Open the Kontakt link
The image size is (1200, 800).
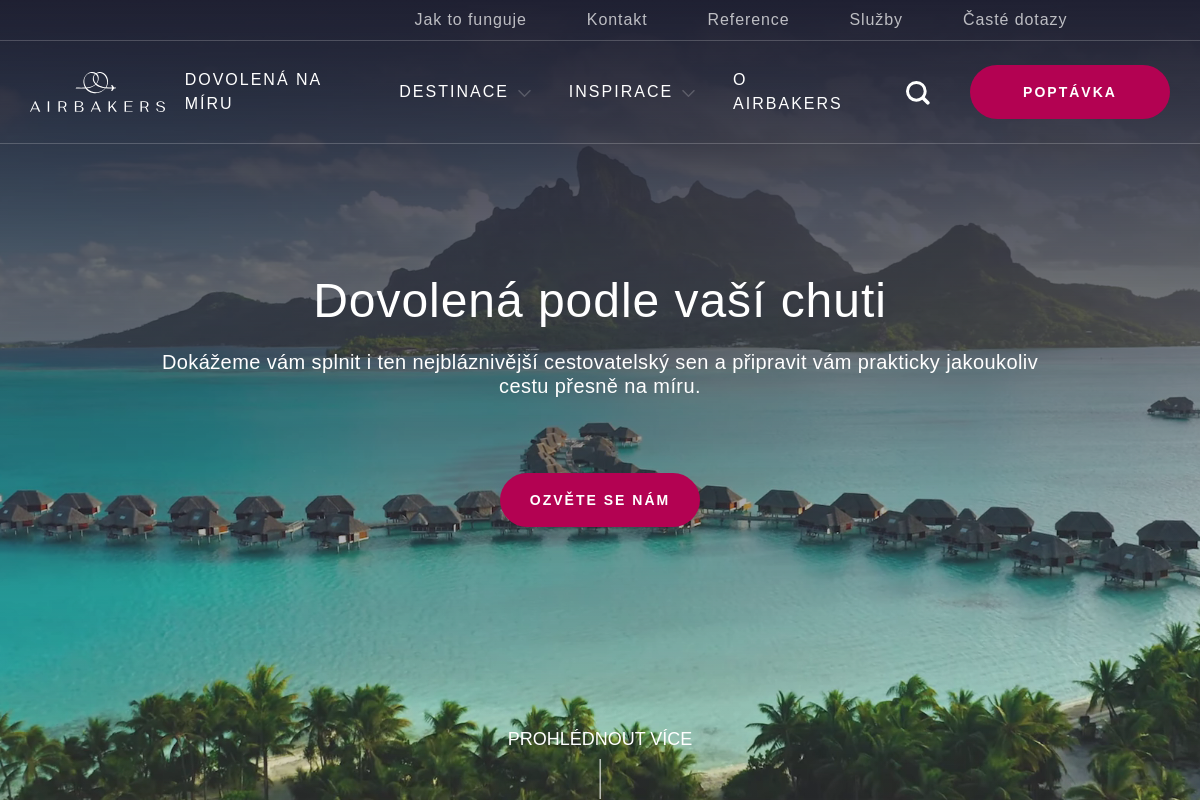tap(617, 20)
